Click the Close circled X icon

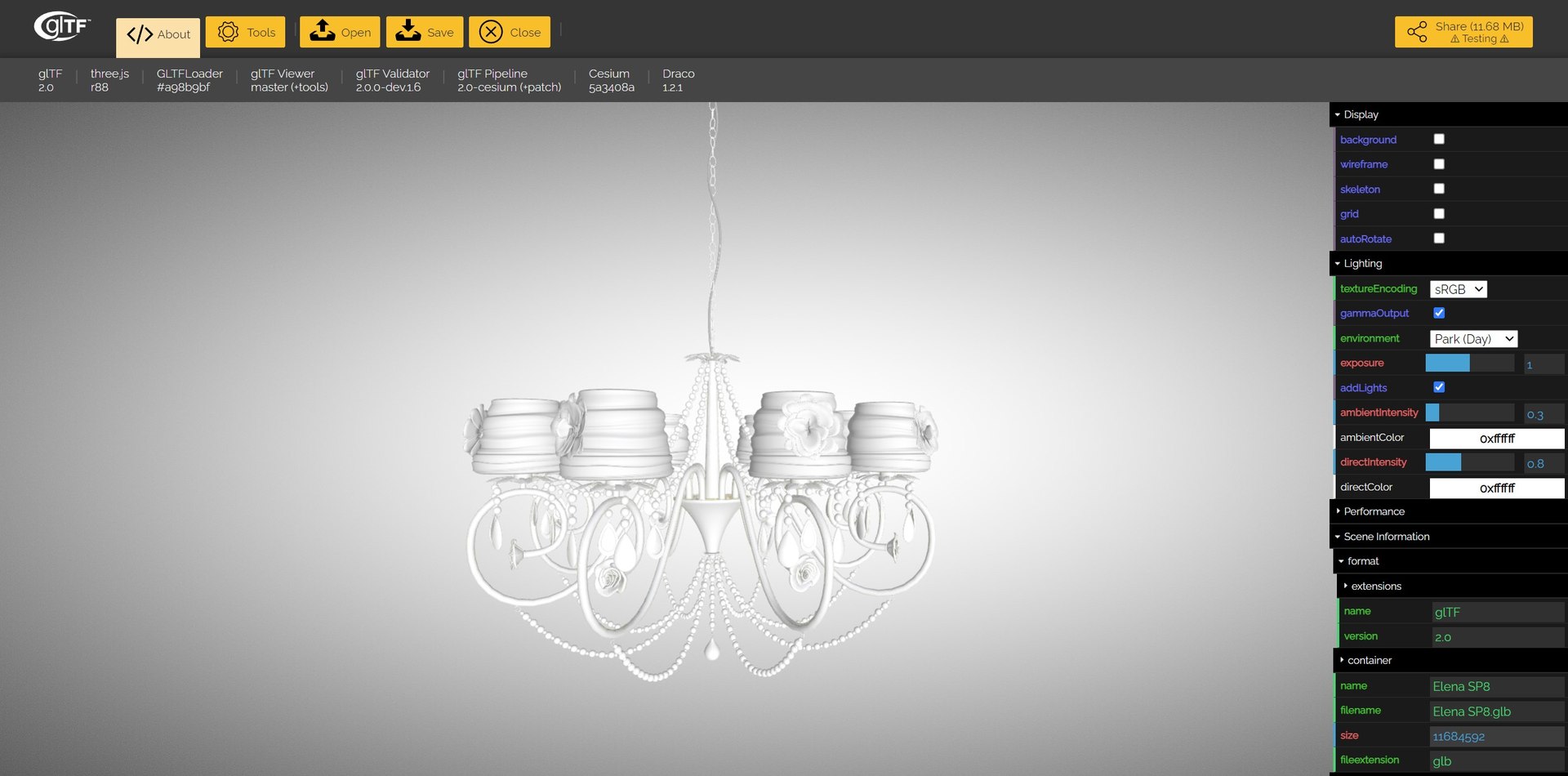(491, 32)
